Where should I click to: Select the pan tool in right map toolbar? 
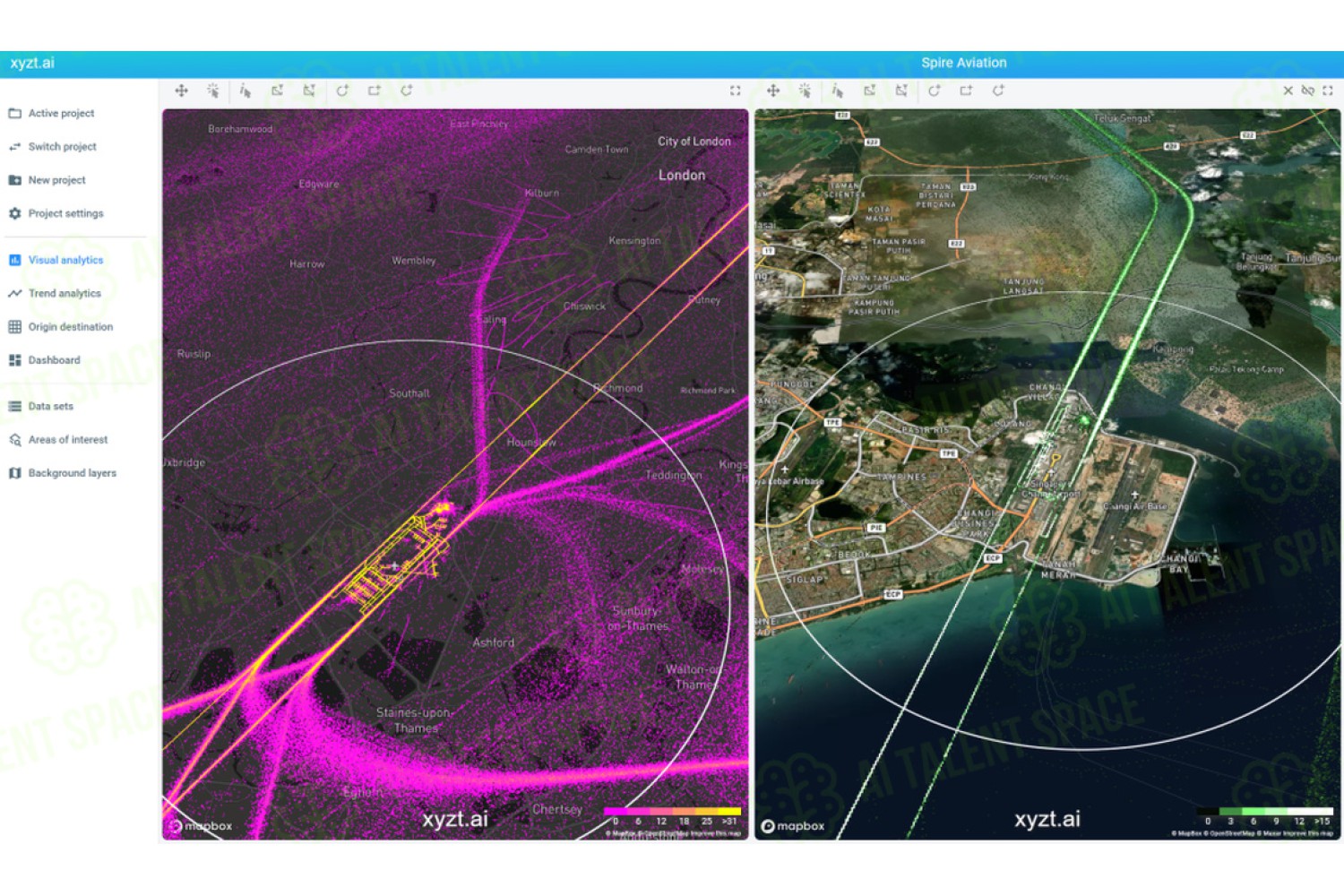pos(773,90)
